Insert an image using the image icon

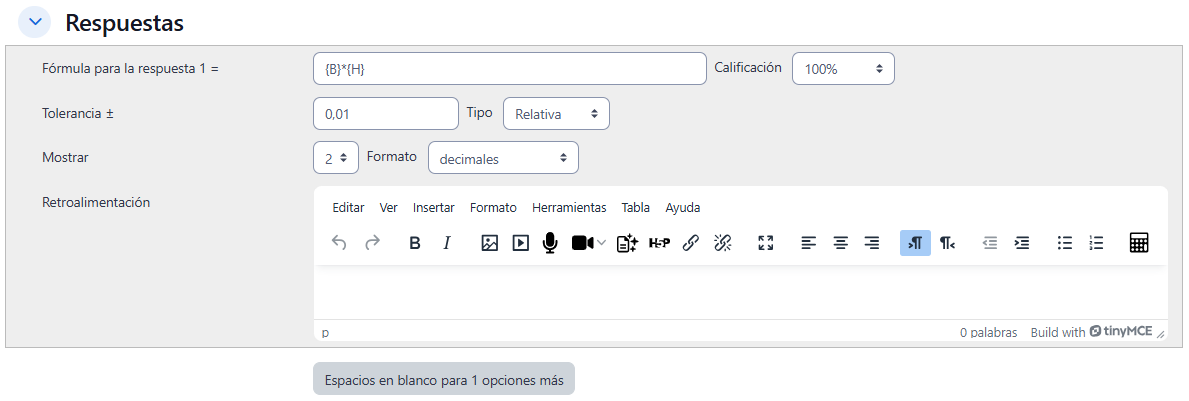coord(489,243)
